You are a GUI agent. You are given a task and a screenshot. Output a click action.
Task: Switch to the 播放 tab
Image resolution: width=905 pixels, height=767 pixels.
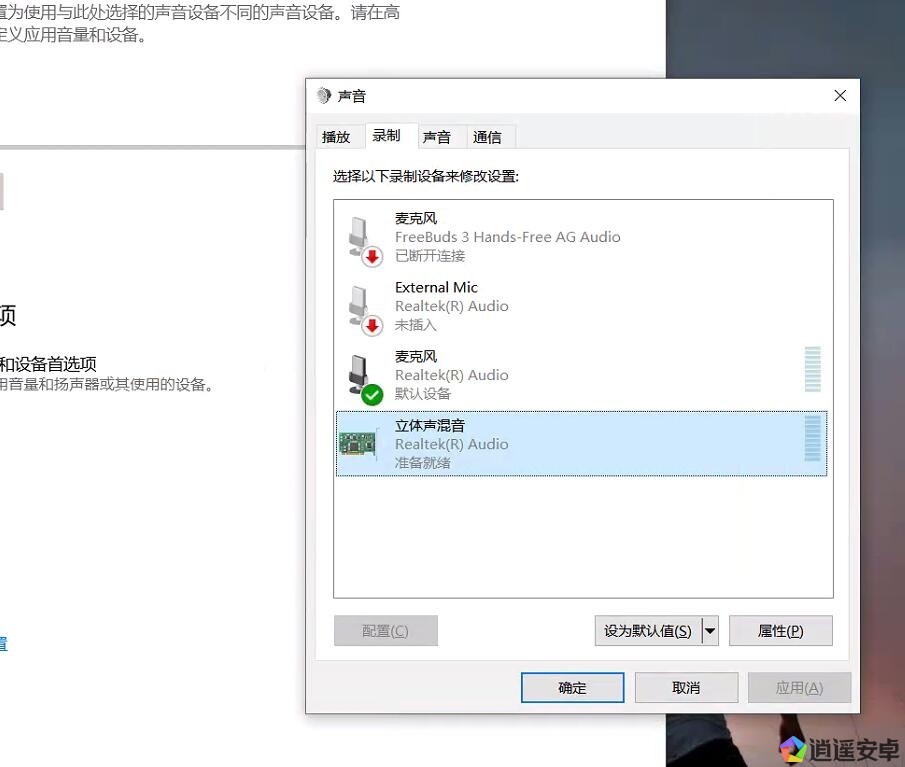click(x=336, y=137)
